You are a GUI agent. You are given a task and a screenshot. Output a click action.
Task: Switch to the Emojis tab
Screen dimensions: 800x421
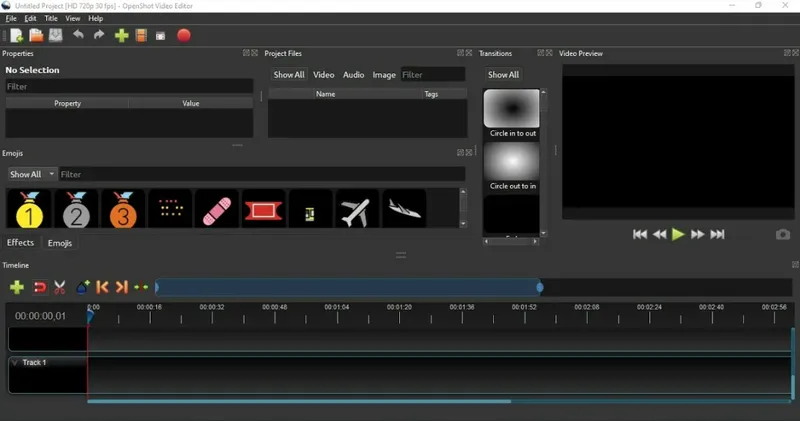click(60, 243)
